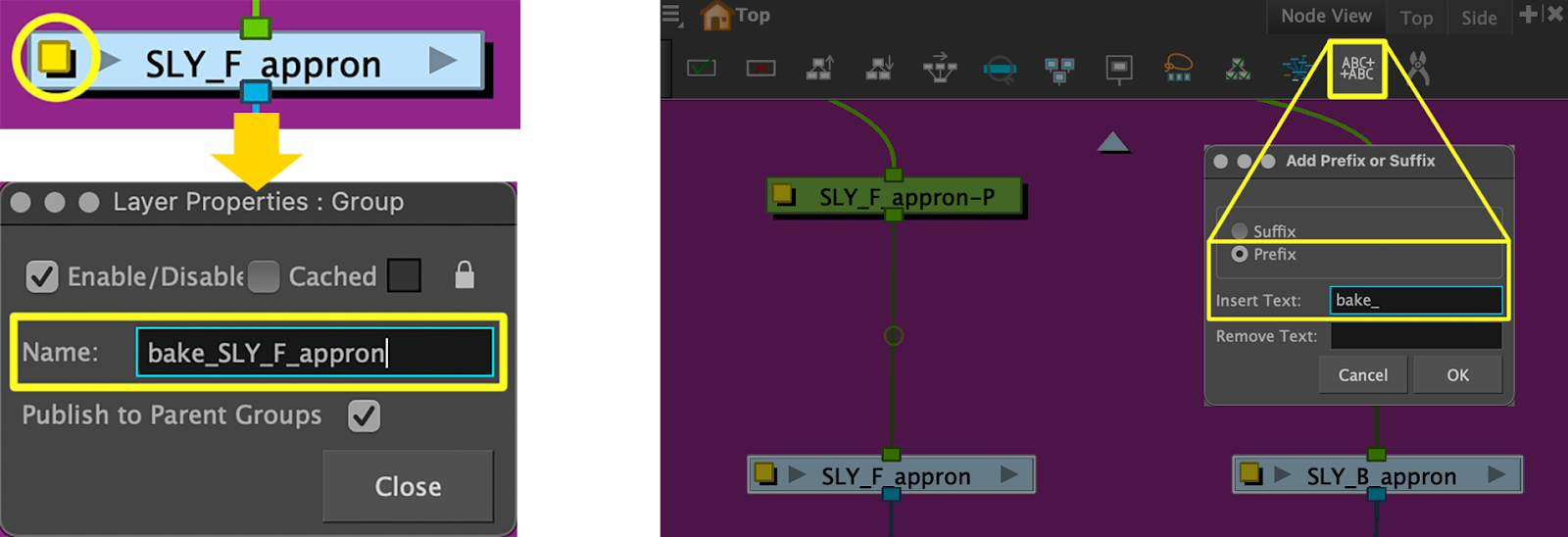Screen dimensions: 1568x537
Task: Click the dark layer color swatch
Action: [404, 276]
